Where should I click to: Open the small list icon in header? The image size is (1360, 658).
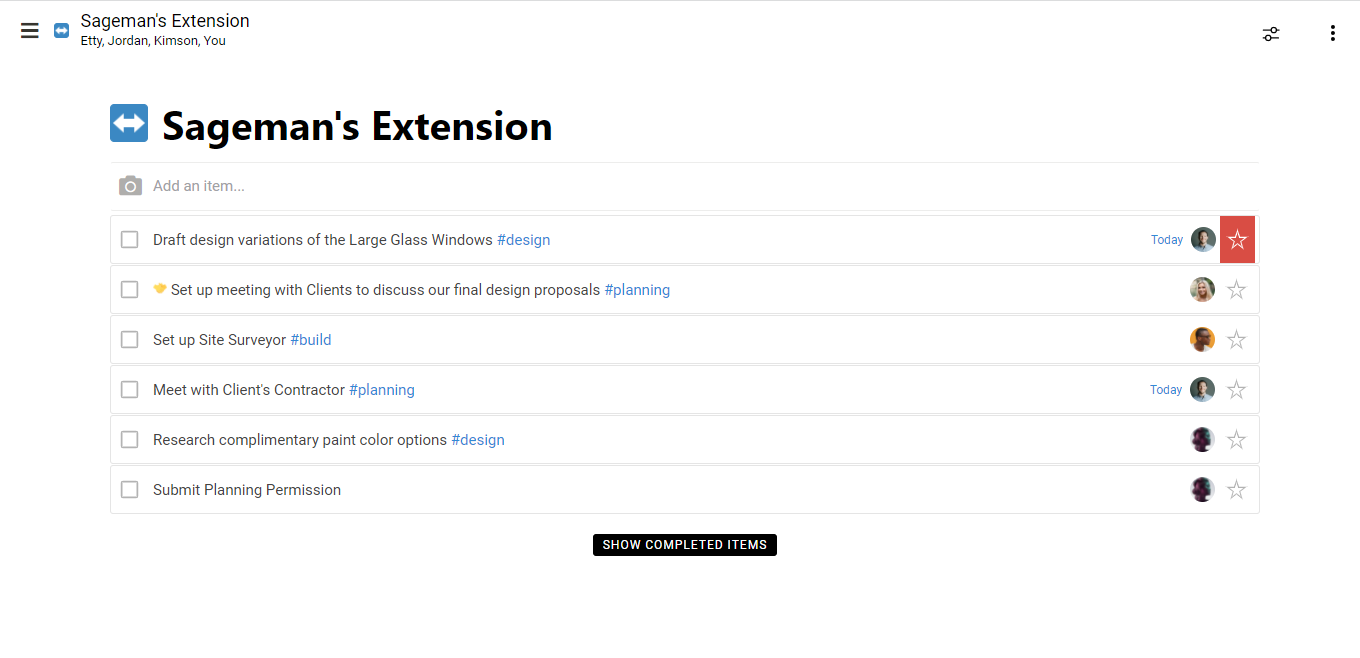tap(62, 31)
